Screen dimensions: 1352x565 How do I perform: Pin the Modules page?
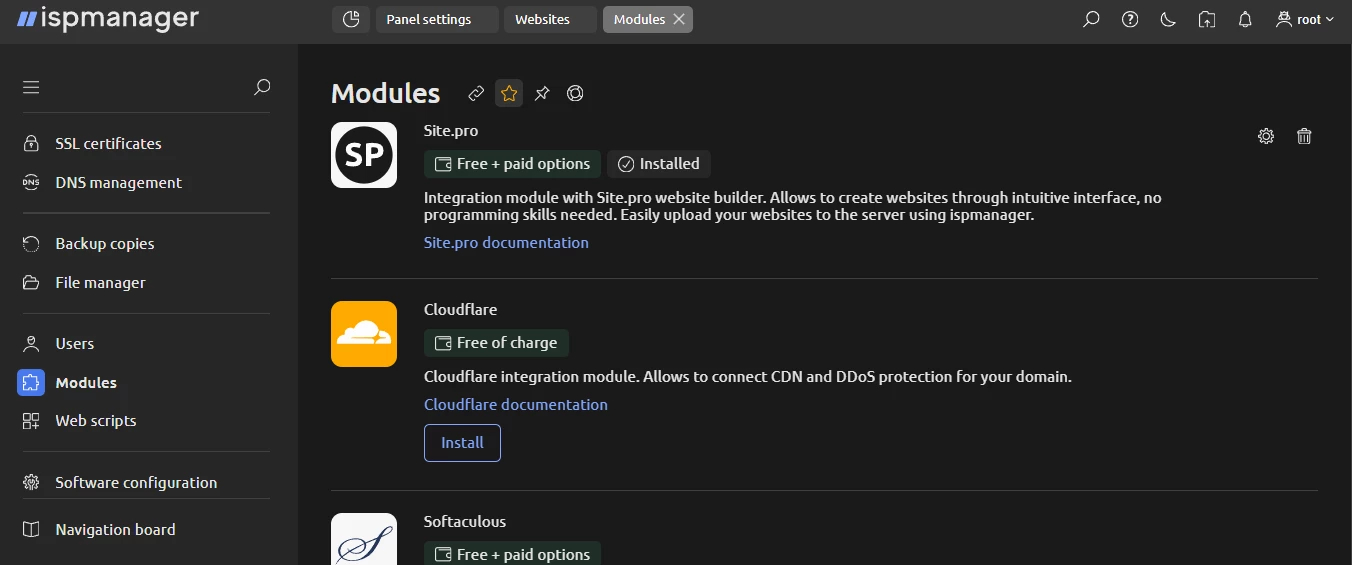click(542, 93)
